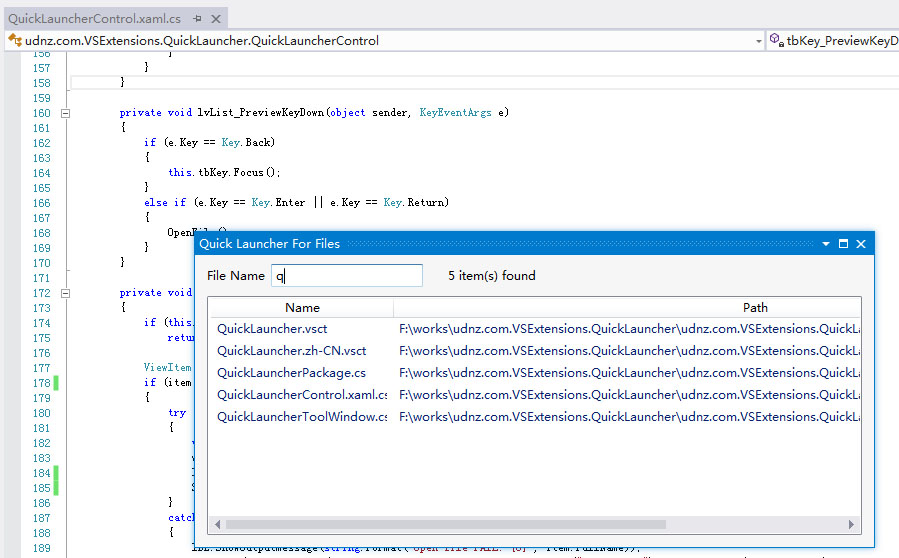Click the path of QuickLauncherPackage.cs
This screenshot has width=899, height=558.
pyautogui.click(x=629, y=373)
